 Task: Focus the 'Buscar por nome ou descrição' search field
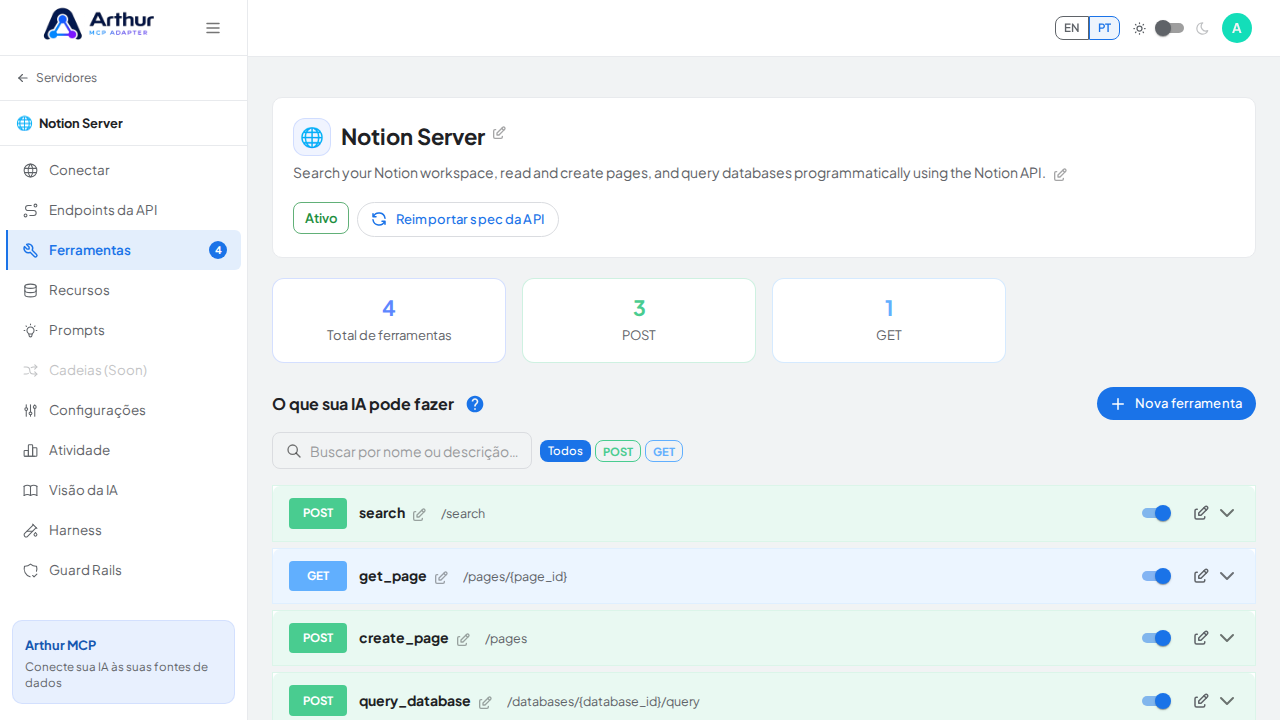coord(402,451)
